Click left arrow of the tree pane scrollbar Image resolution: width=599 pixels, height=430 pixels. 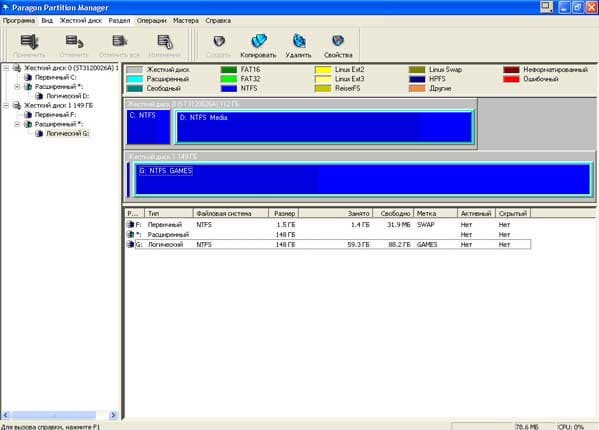tap(6, 415)
